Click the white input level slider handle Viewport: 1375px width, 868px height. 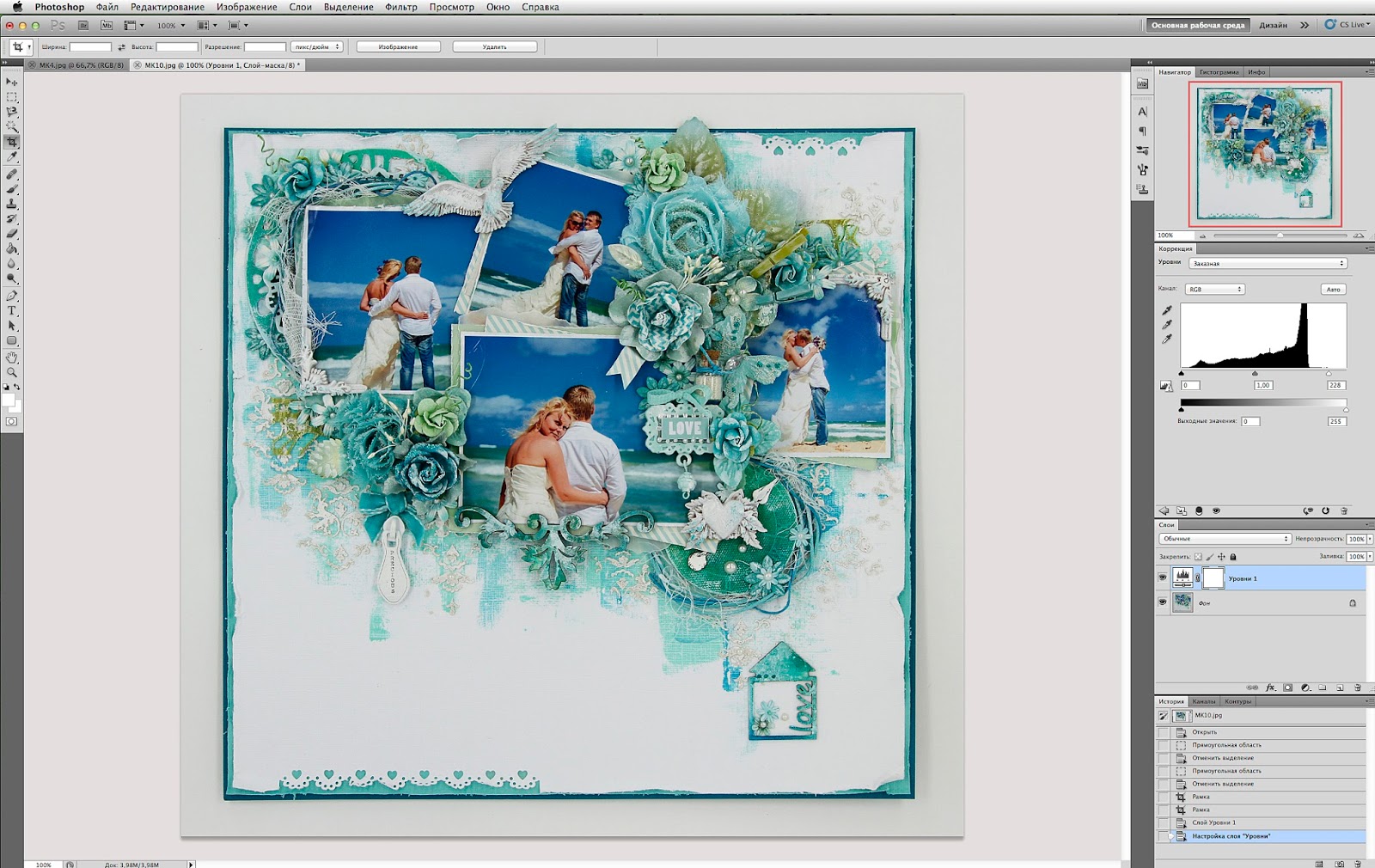pos(1329,374)
